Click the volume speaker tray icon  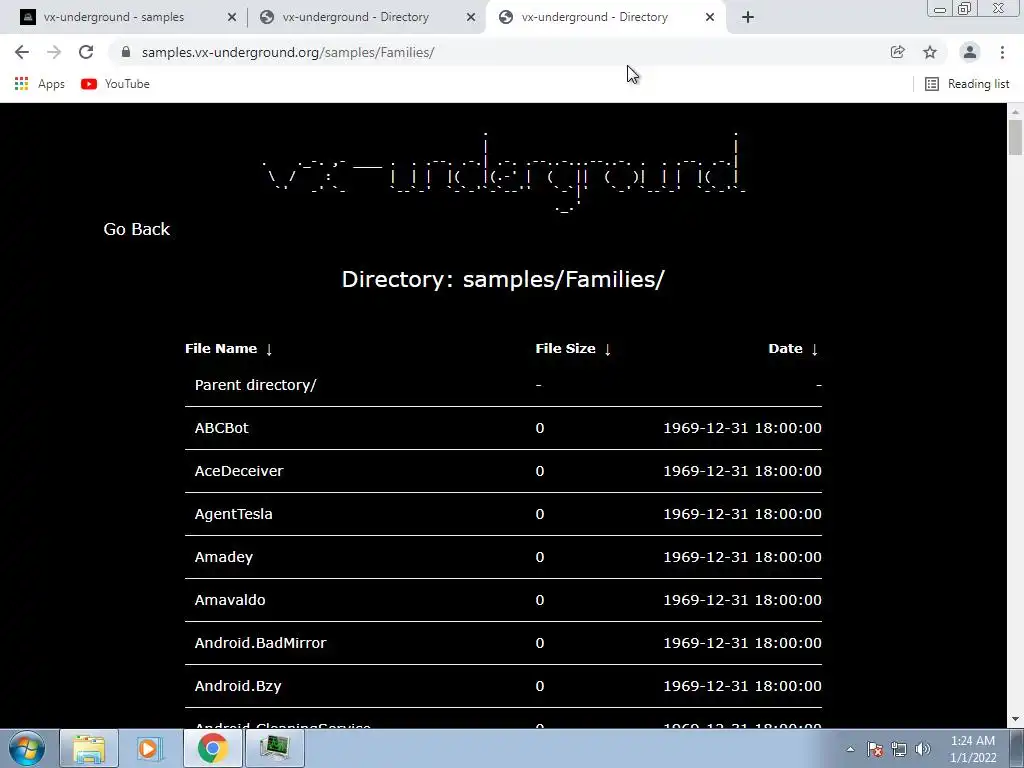point(923,749)
